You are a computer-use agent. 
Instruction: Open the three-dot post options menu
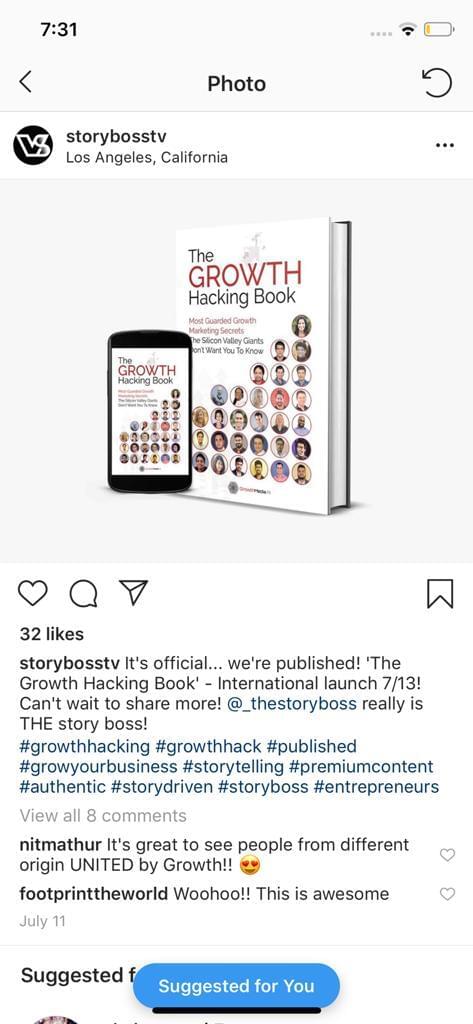click(444, 145)
